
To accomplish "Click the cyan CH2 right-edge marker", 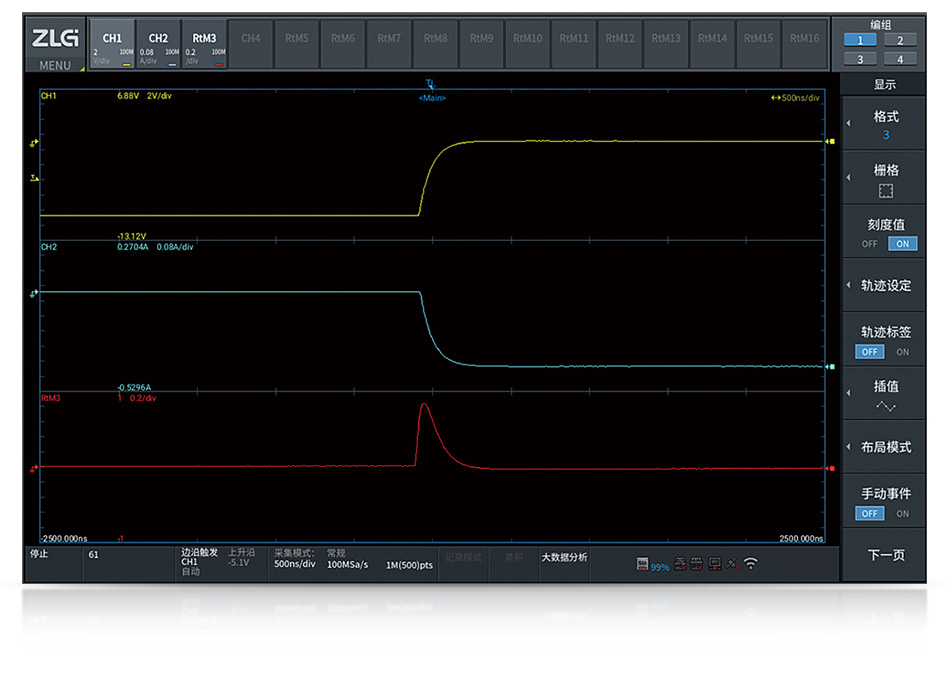I will tap(831, 367).
